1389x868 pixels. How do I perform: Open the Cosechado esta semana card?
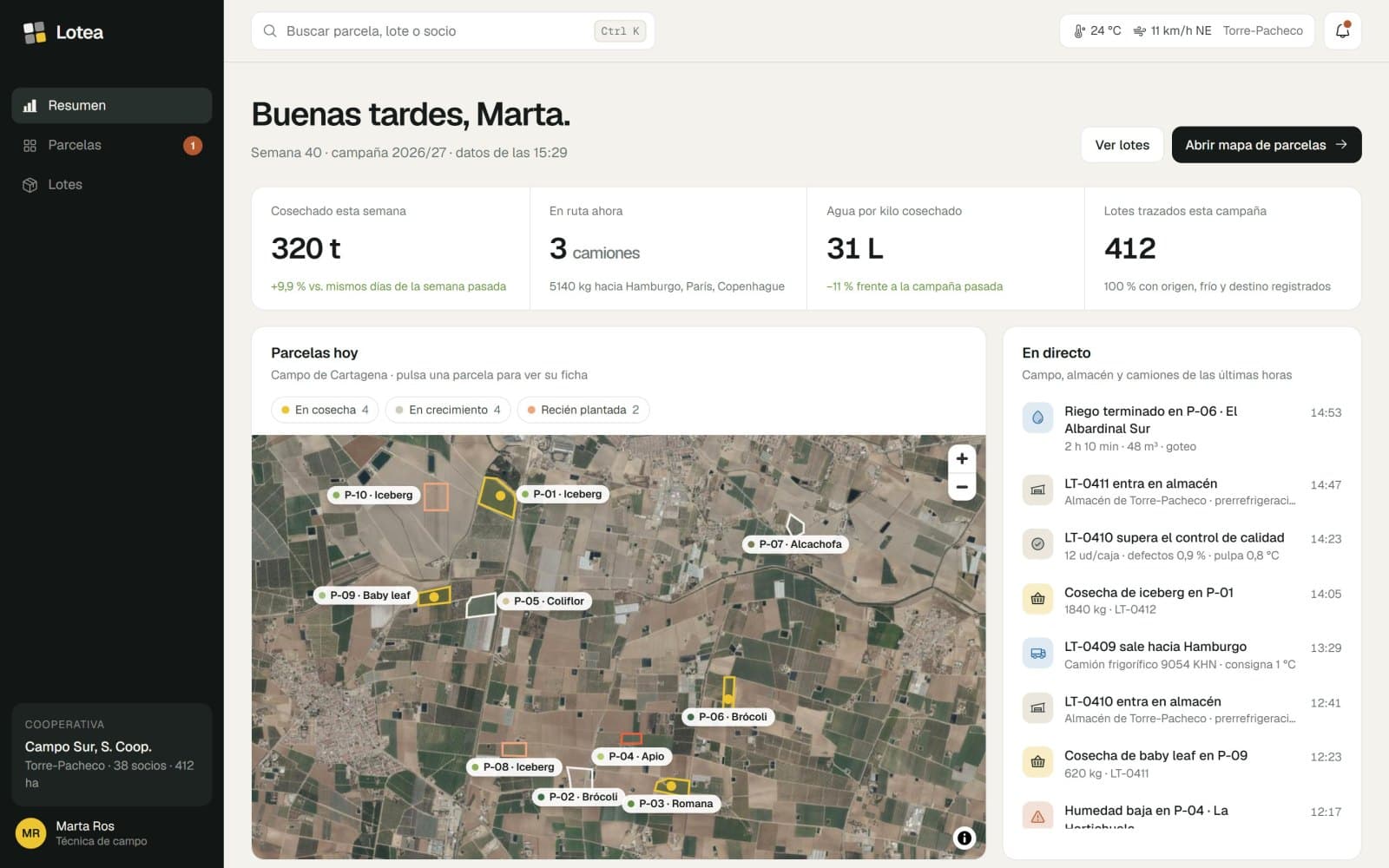[391, 248]
